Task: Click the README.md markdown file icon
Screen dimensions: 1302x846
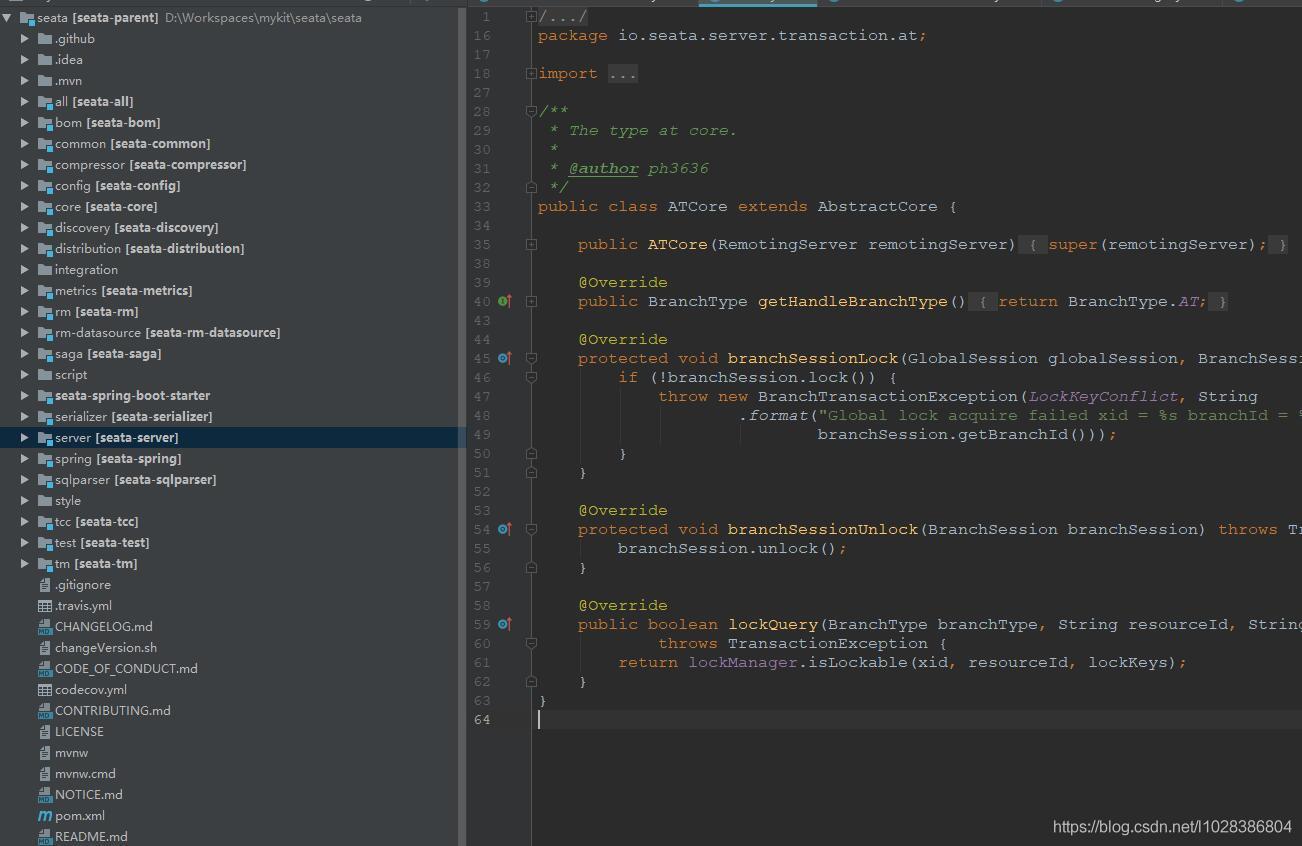Action: 45,836
